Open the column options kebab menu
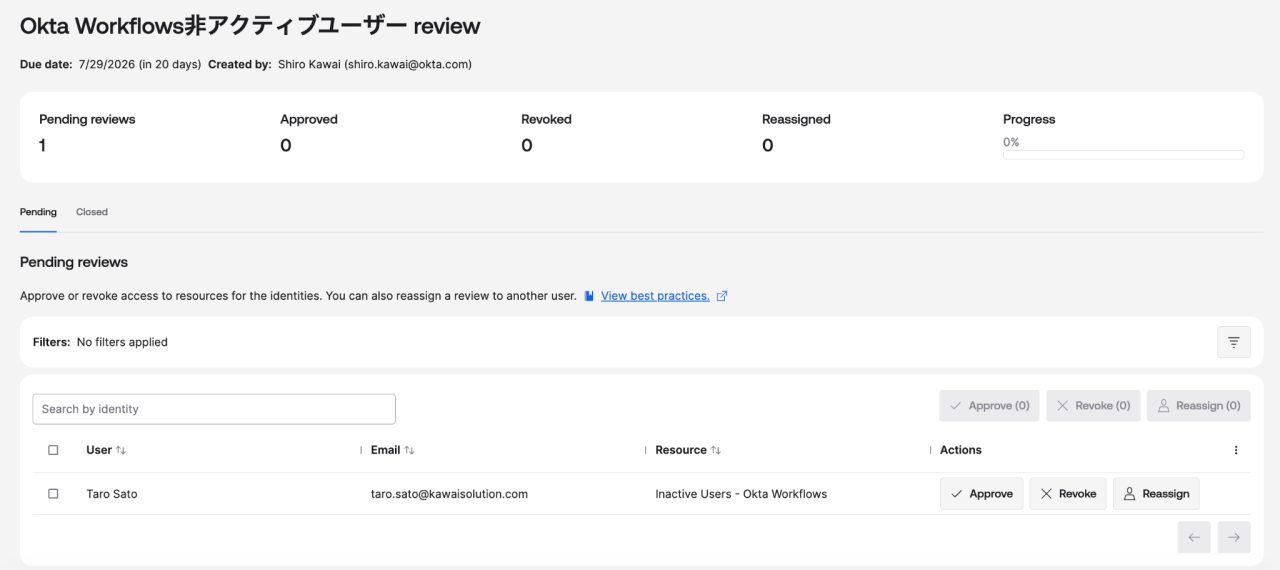 (x=1236, y=450)
